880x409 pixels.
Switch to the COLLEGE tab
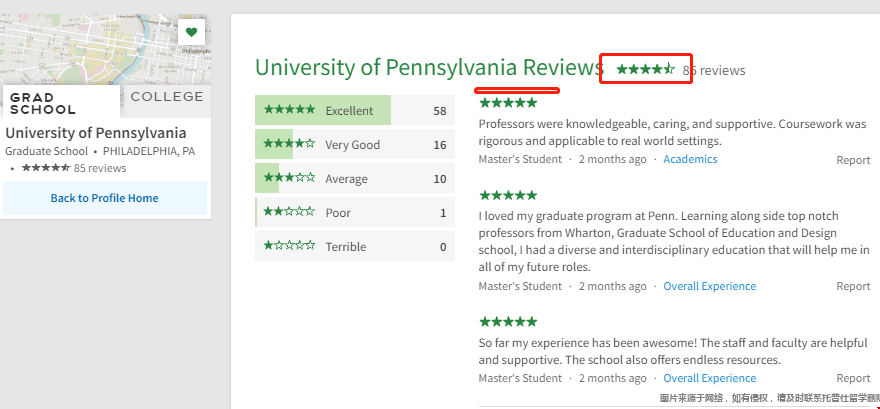[166, 97]
